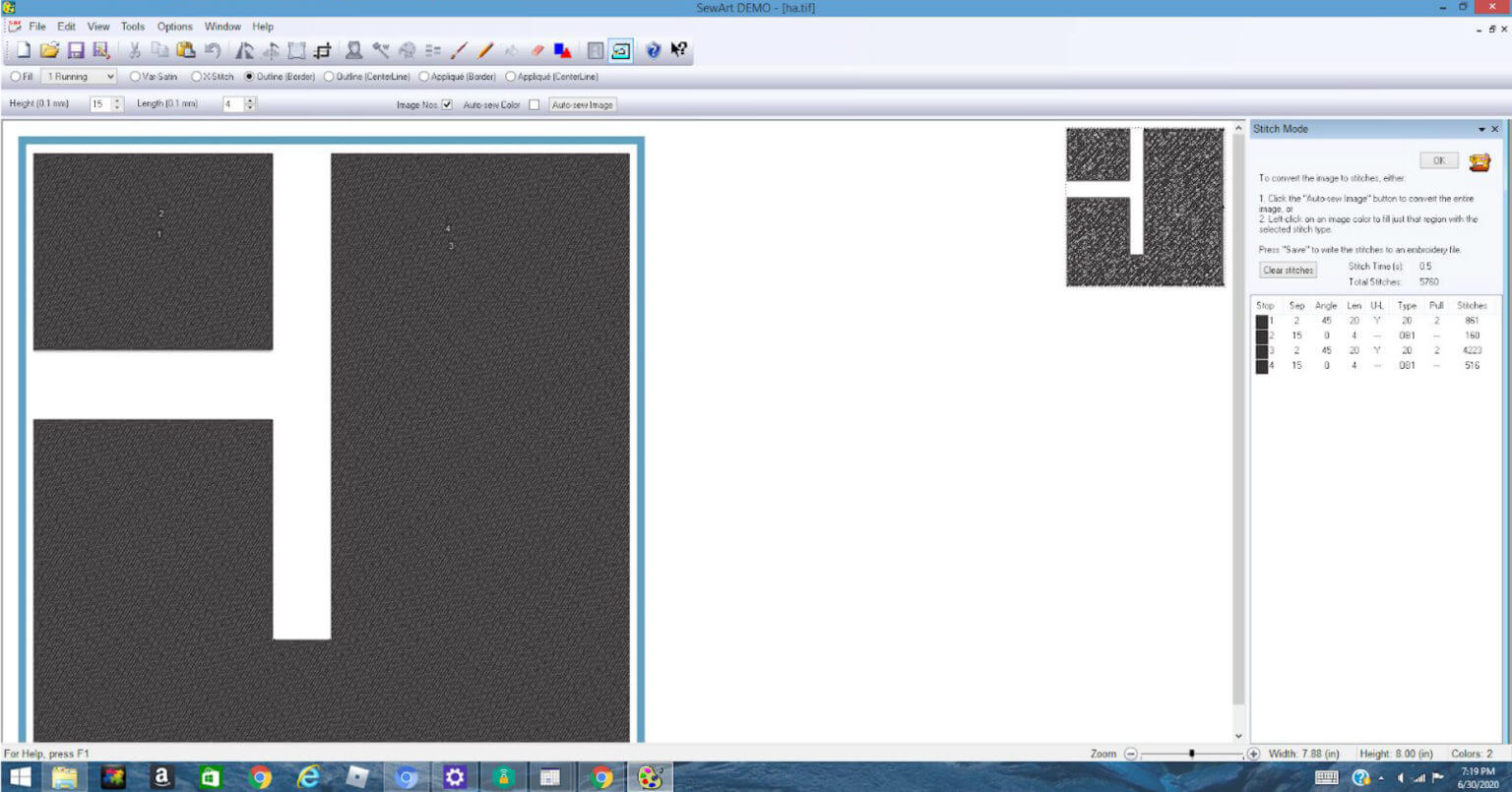Image resolution: width=1512 pixels, height=792 pixels.
Task: Toggle the Image Nos. checkbox
Action: pos(447,105)
